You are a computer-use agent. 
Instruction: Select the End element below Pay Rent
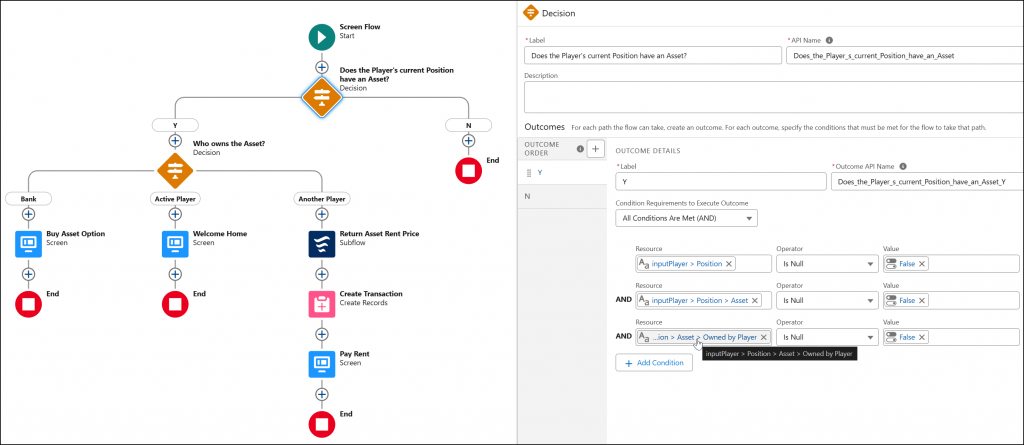[321, 424]
